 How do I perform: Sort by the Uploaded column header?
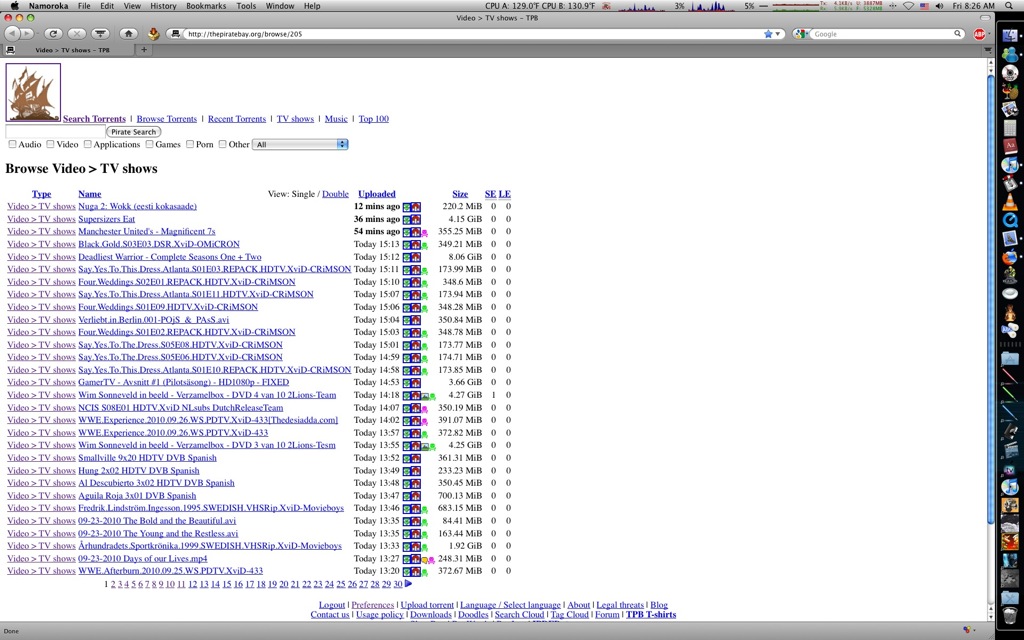pyautogui.click(x=377, y=194)
